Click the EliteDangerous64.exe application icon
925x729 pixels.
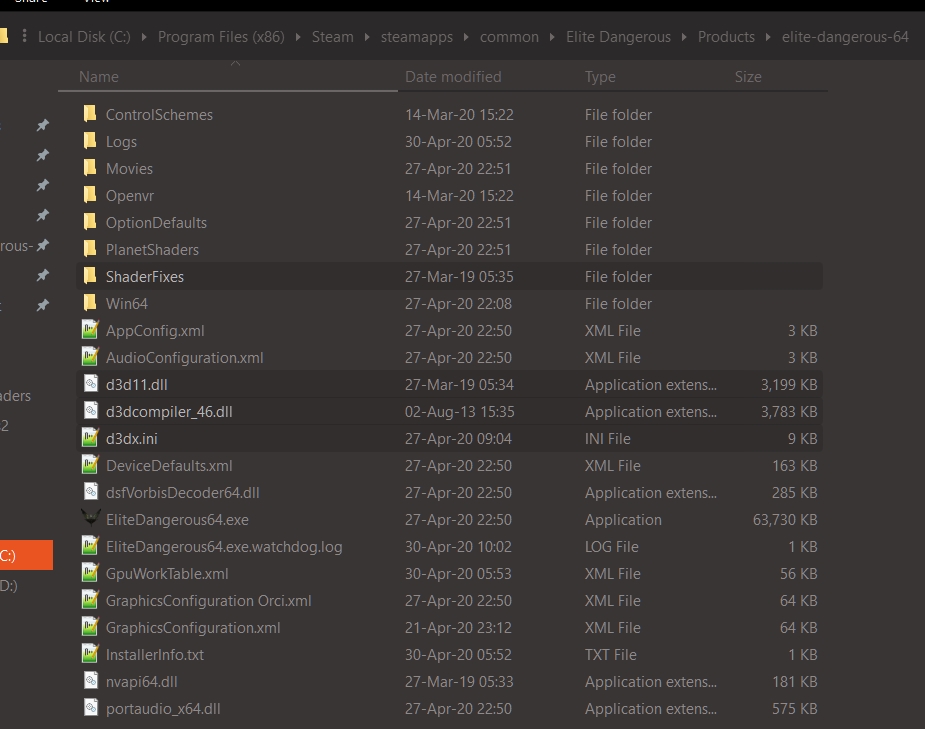90,518
